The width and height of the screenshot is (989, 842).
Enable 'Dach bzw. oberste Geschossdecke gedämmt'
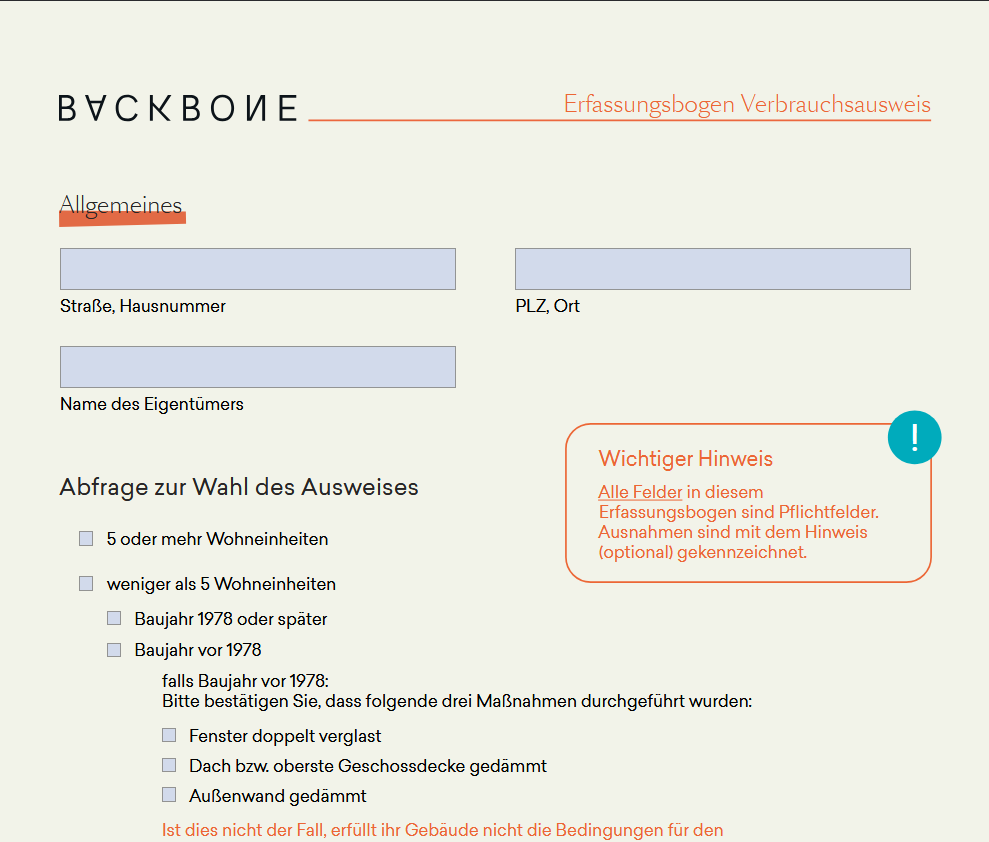168,765
